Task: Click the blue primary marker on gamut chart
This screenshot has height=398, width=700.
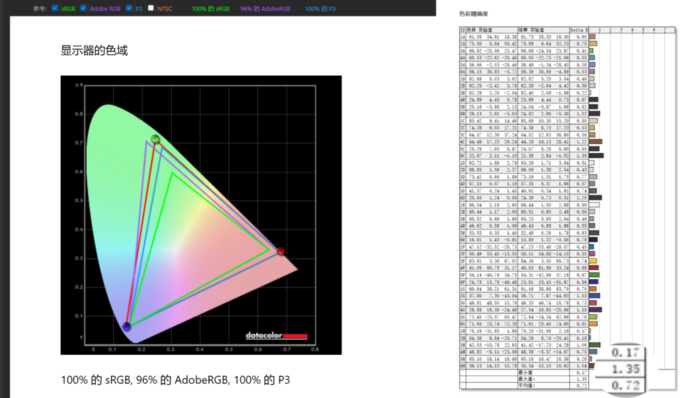Action: [x=127, y=327]
